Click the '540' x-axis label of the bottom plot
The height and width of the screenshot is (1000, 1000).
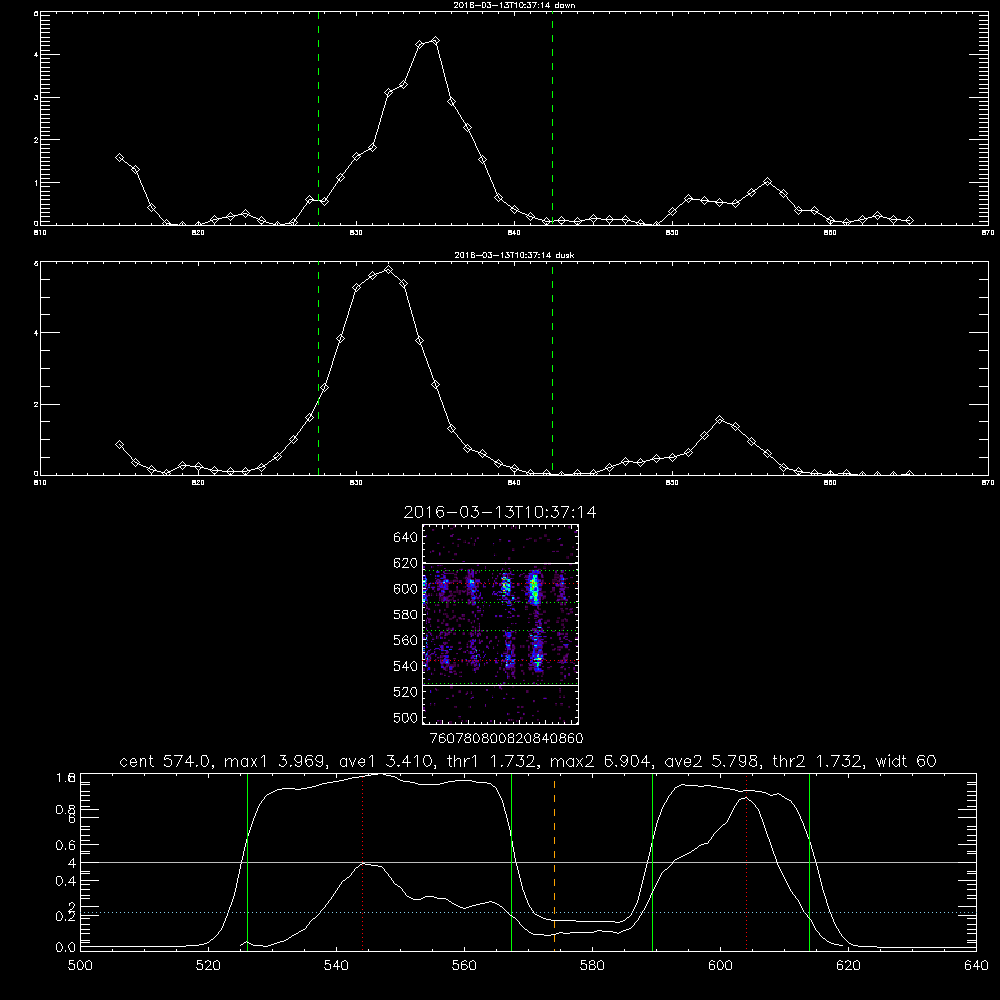[x=336, y=966]
